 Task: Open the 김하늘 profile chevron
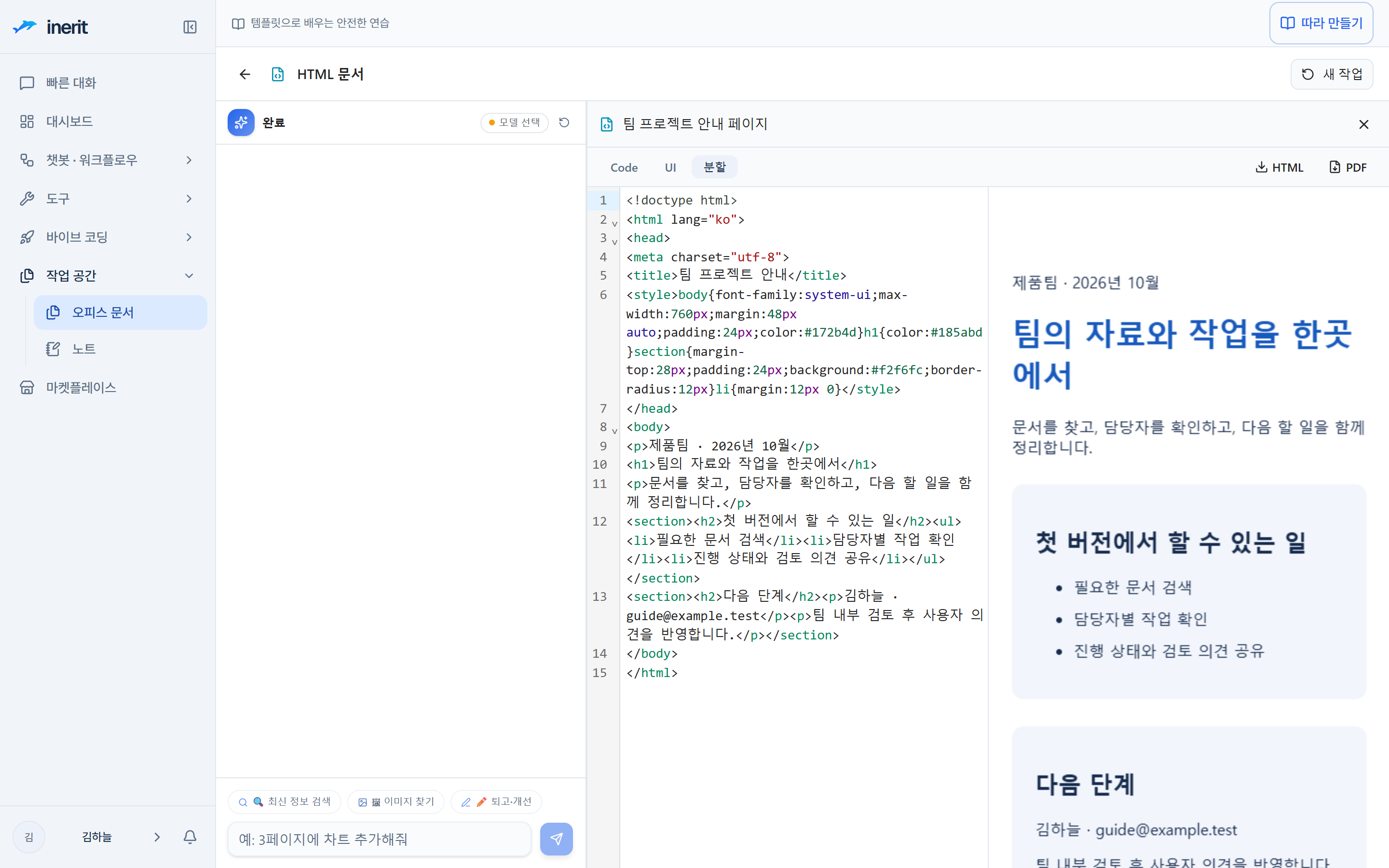pos(157,837)
